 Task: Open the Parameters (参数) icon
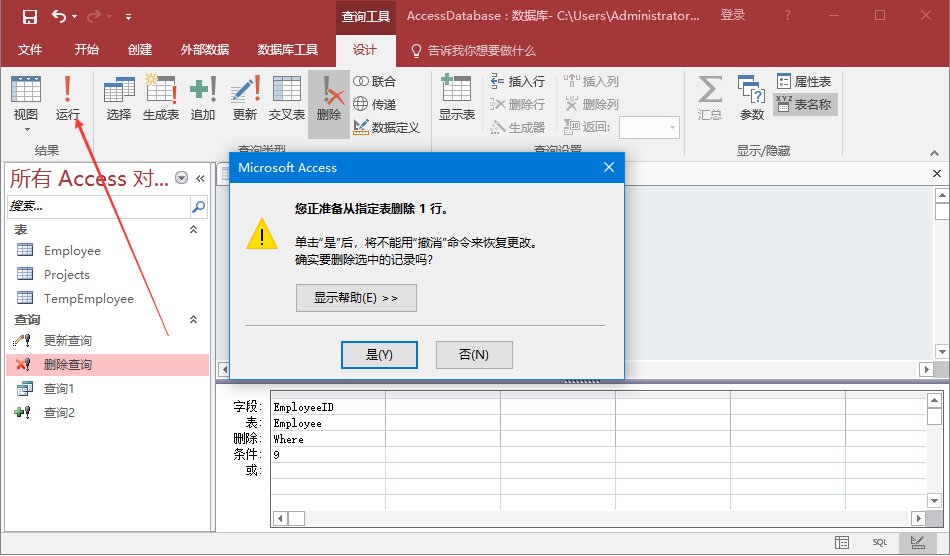point(751,98)
